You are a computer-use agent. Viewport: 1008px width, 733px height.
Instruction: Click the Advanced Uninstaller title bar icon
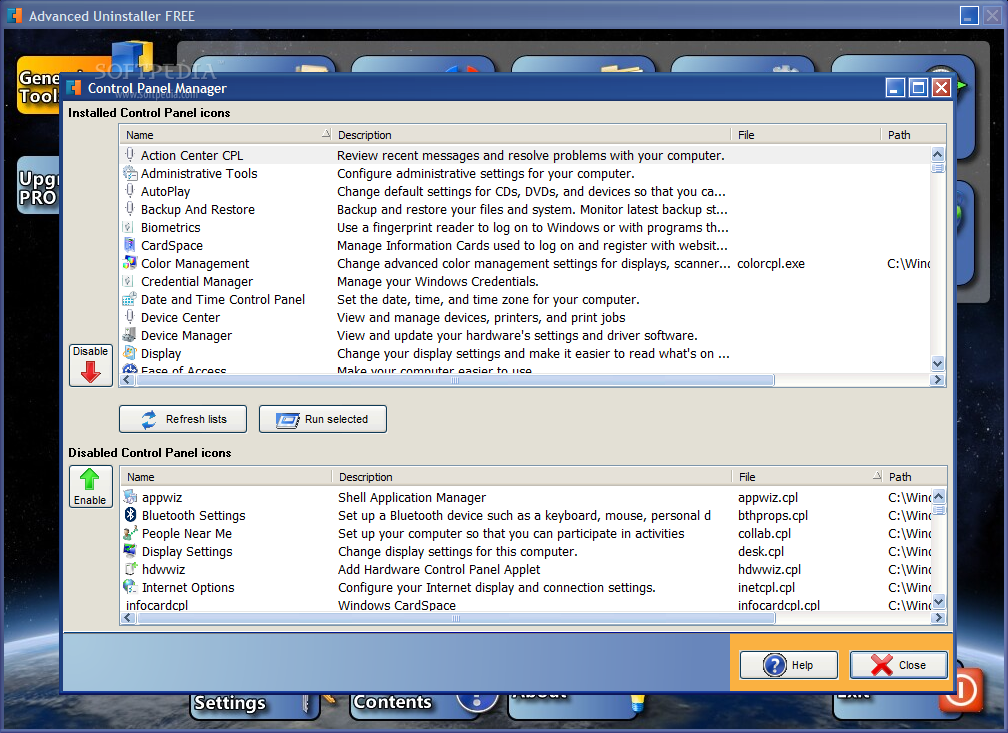tap(14, 15)
